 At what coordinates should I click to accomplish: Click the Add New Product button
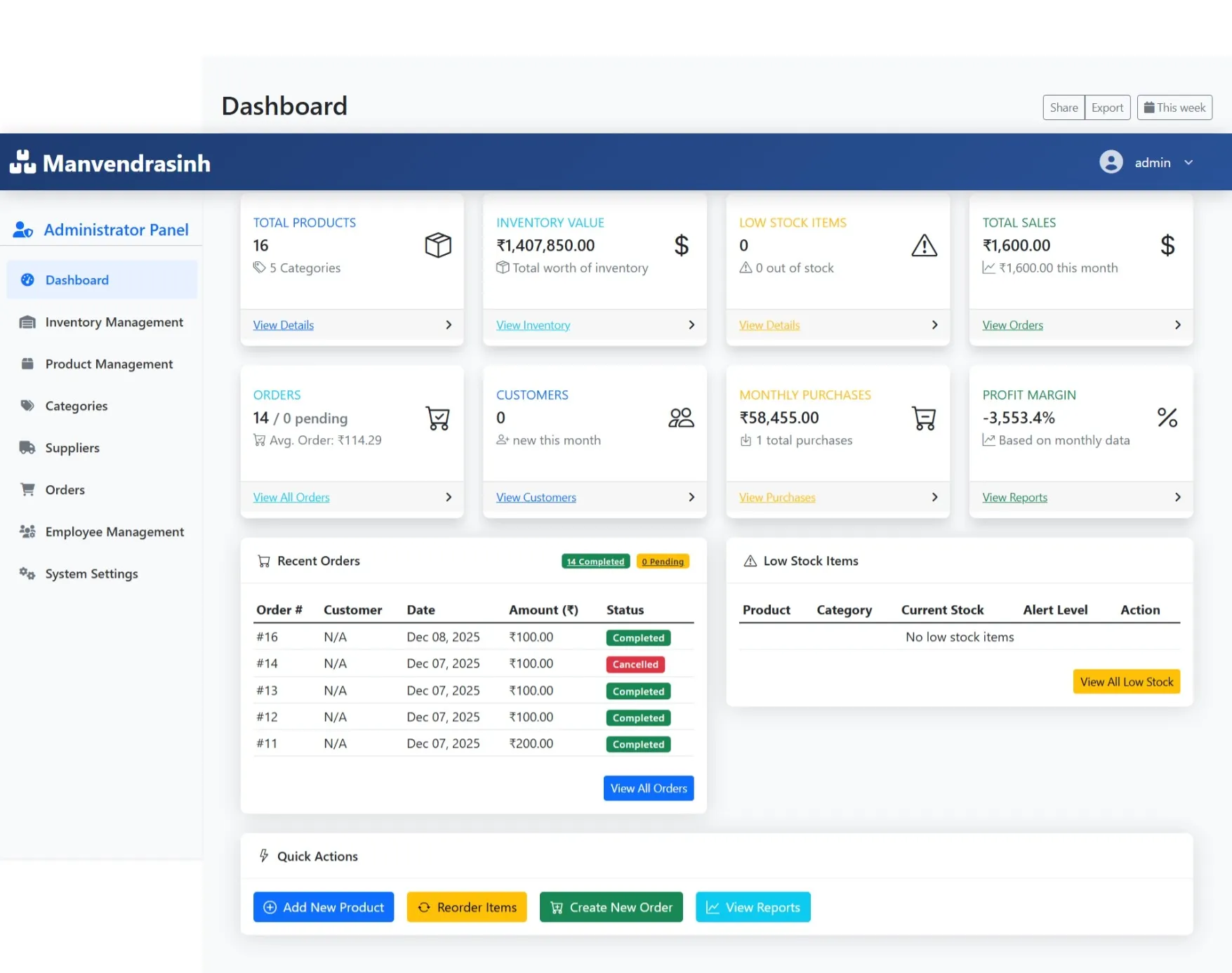[x=323, y=907]
